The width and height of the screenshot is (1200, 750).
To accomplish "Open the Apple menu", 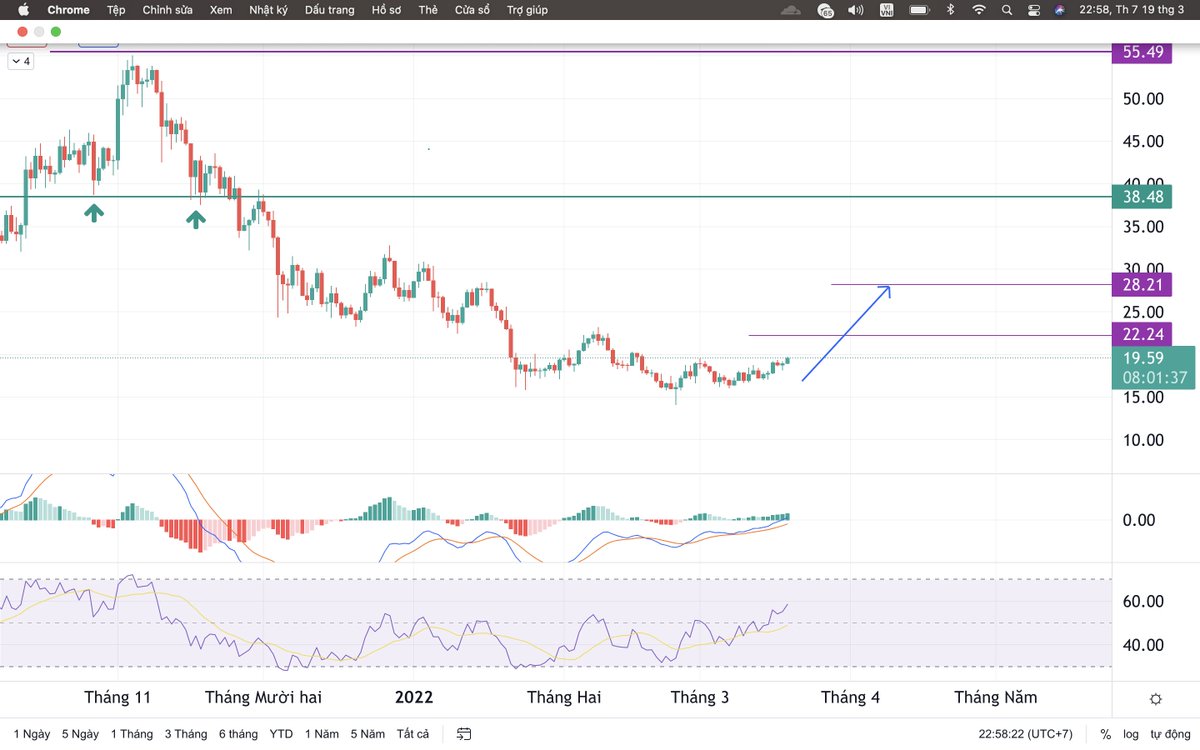I will [x=23, y=10].
